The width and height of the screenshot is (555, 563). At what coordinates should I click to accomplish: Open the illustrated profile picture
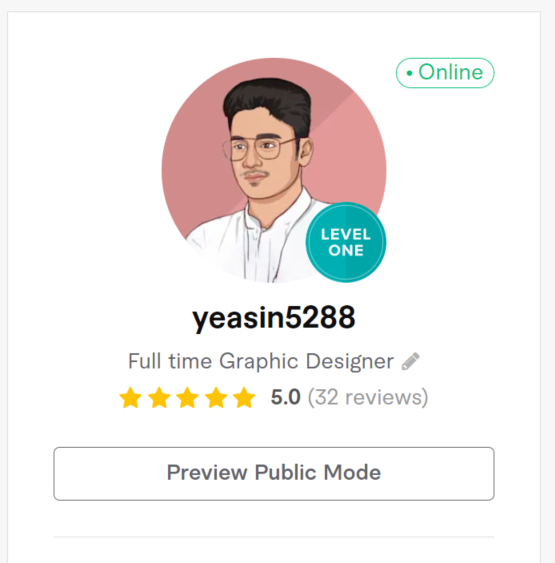click(274, 170)
